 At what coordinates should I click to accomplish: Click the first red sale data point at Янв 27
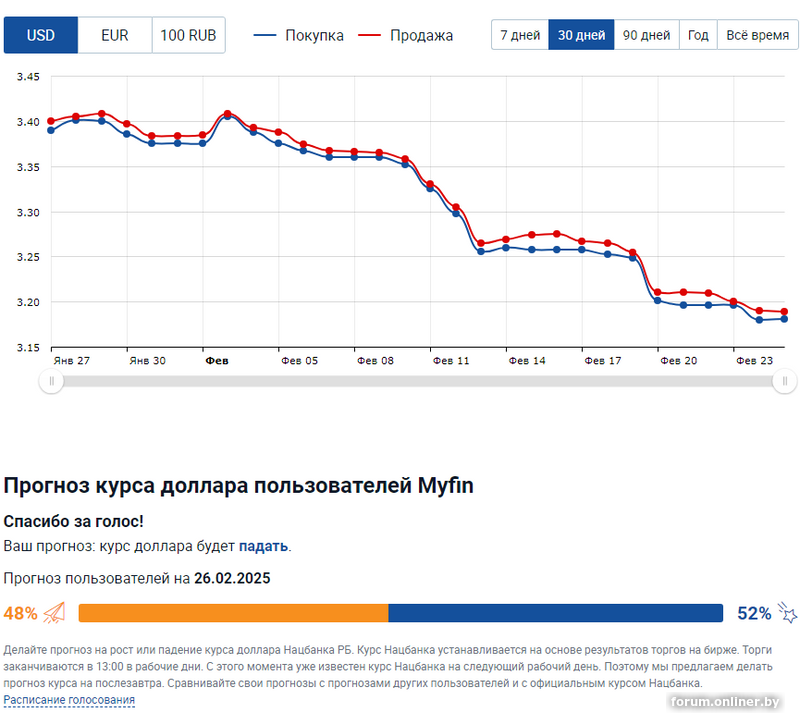pos(51,121)
